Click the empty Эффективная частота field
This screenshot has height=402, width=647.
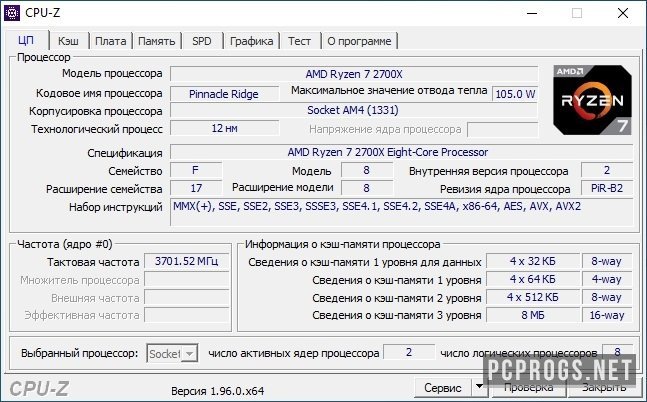point(187,315)
